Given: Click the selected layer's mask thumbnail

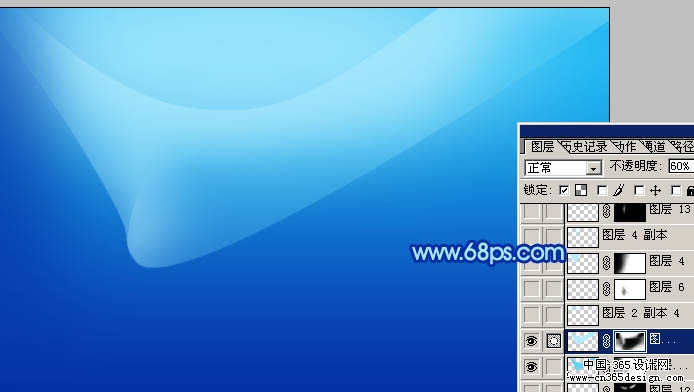Looking at the screenshot, I should 630,341.
